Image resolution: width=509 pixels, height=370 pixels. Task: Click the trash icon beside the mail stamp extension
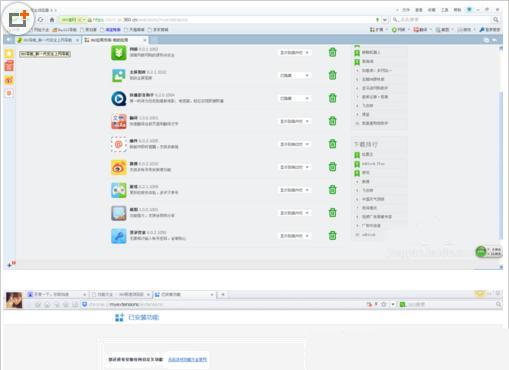point(332,144)
